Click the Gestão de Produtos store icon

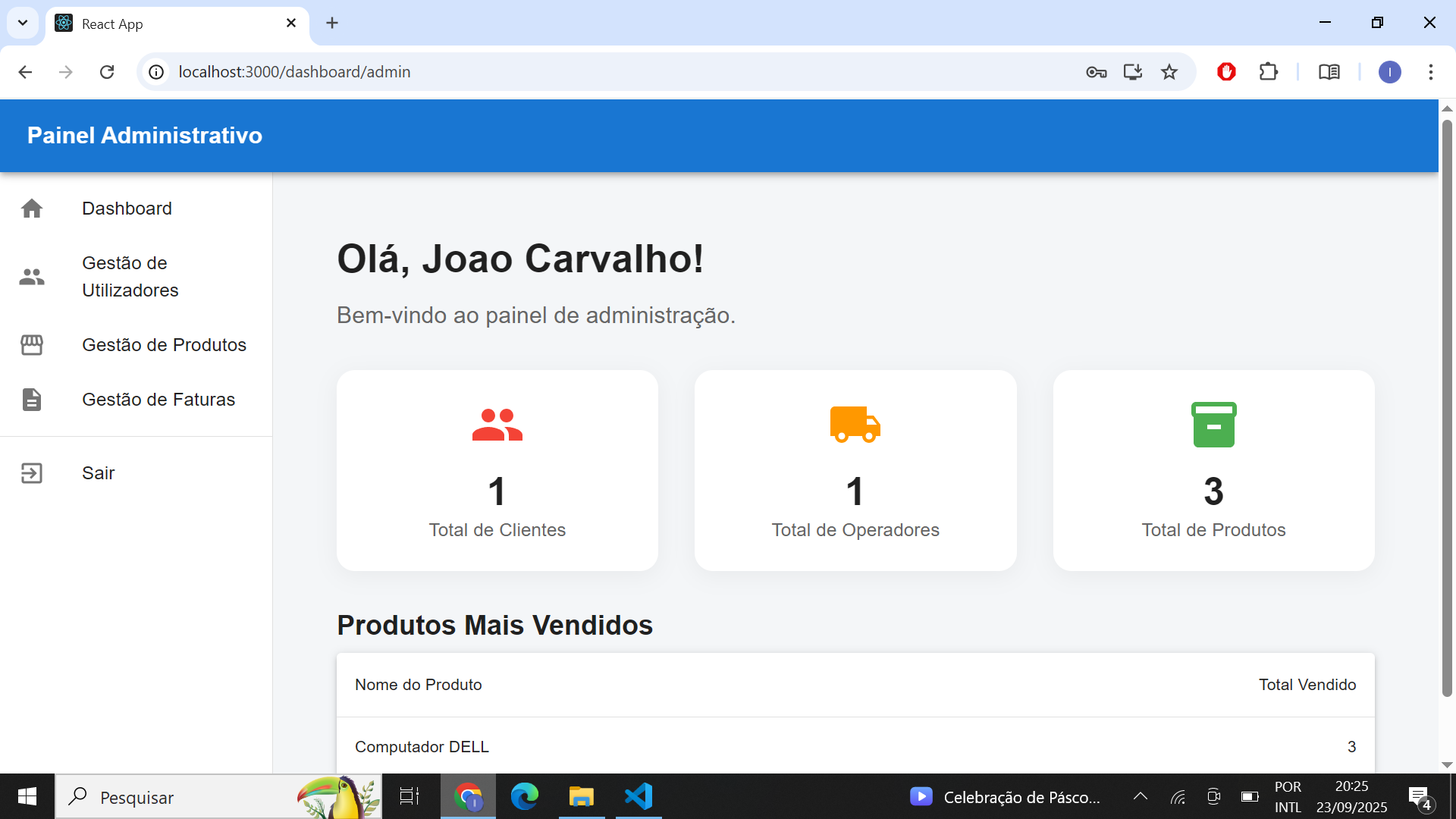pyautogui.click(x=32, y=345)
